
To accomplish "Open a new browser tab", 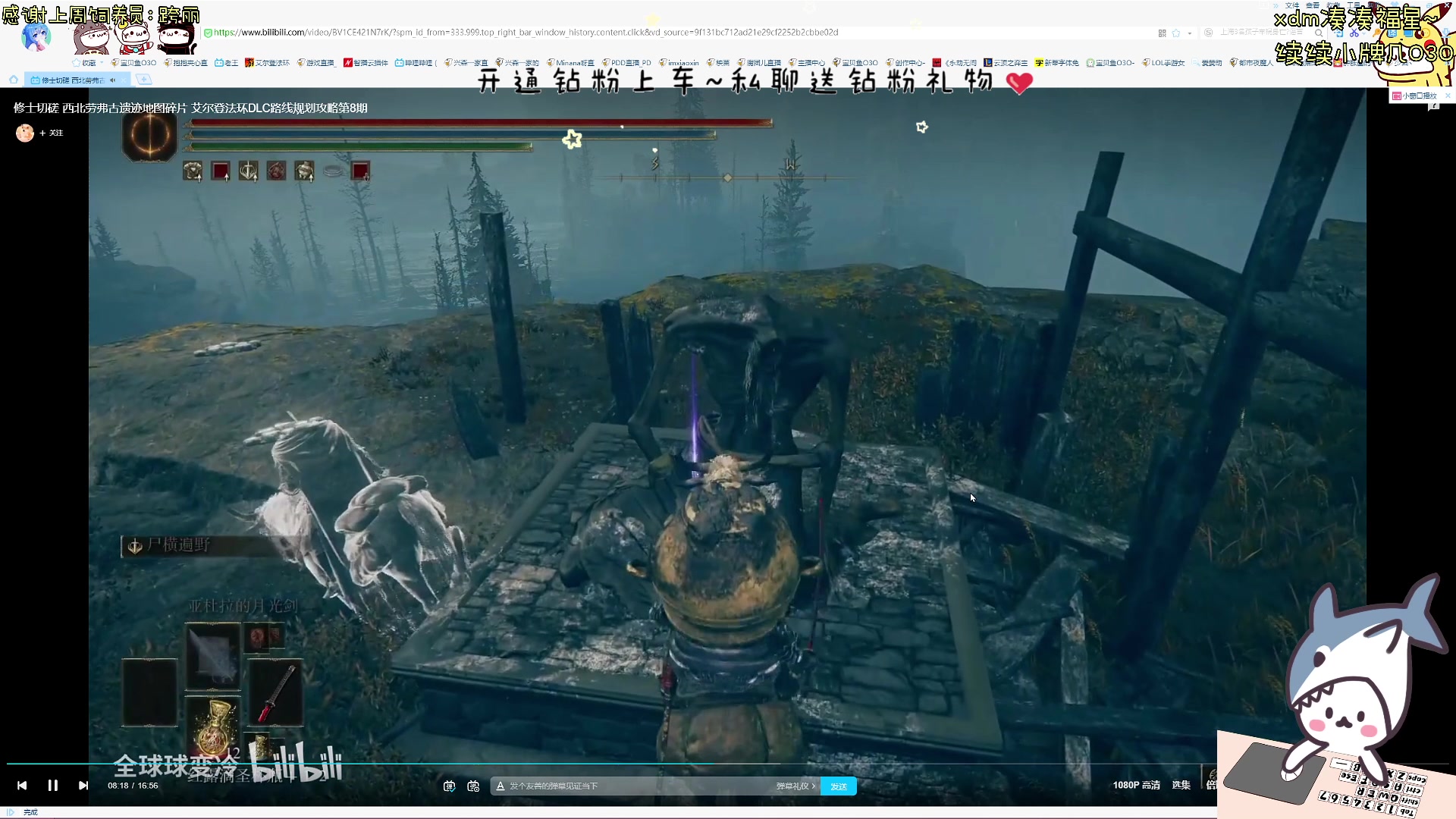I will tap(143, 80).
